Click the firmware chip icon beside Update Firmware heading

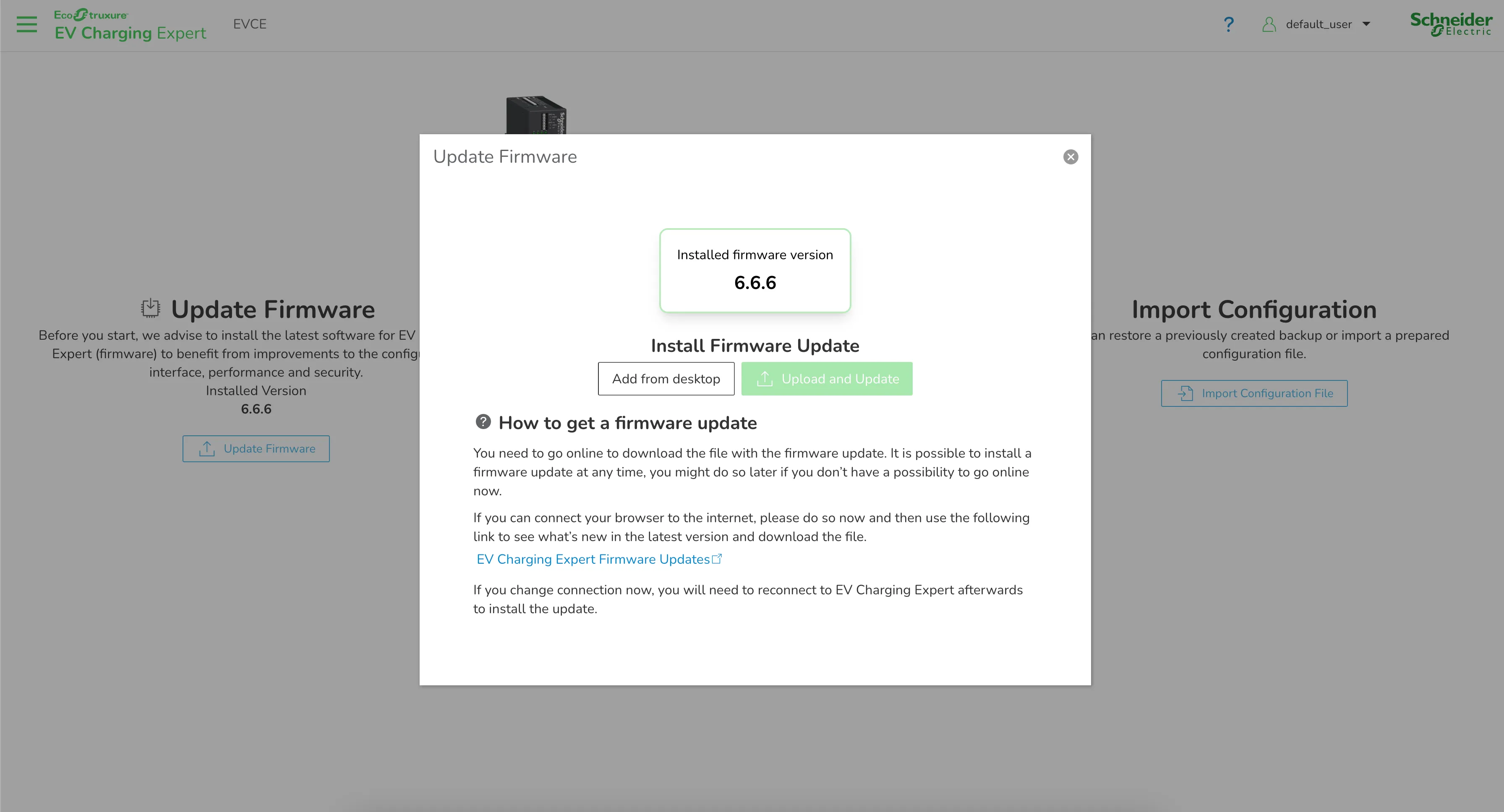(x=151, y=308)
